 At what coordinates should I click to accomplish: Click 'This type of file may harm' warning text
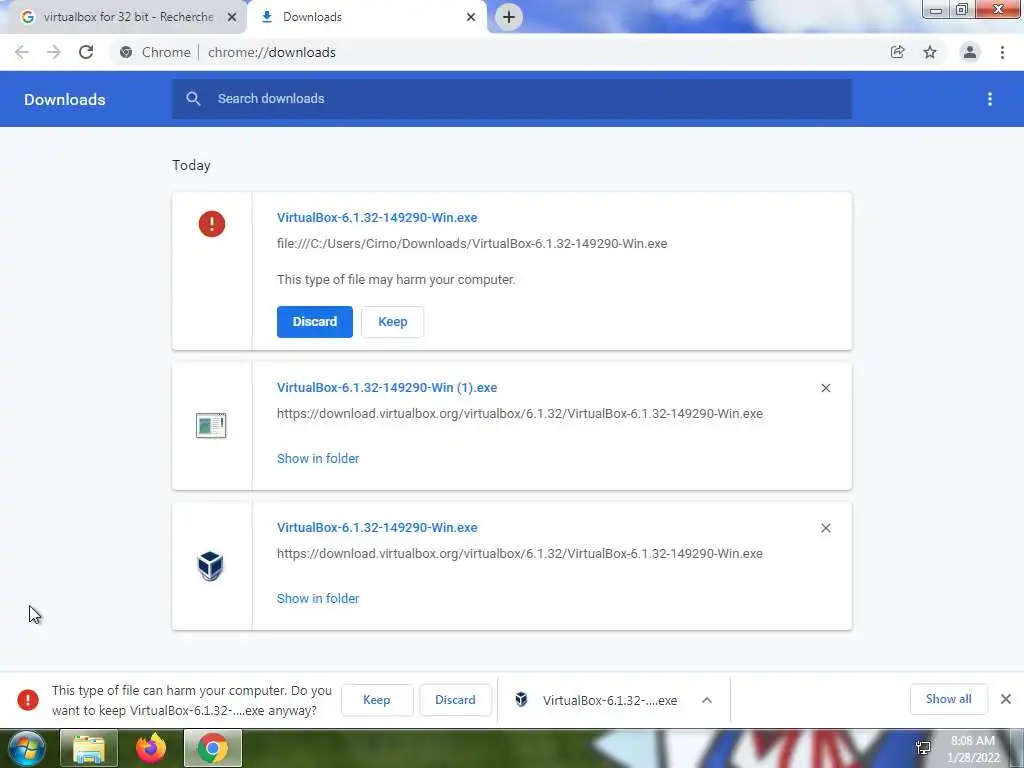(396, 280)
